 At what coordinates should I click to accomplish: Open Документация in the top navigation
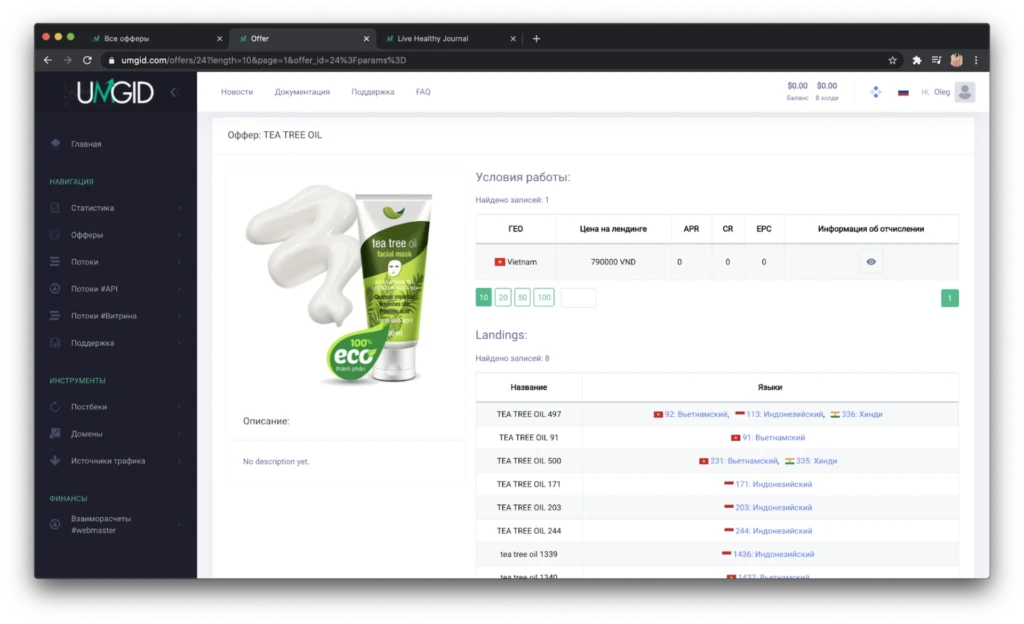tap(302, 92)
